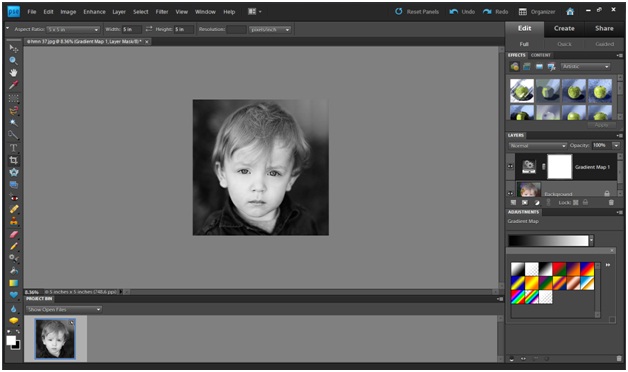Select the Rectangular Marquee tool

point(14,98)
